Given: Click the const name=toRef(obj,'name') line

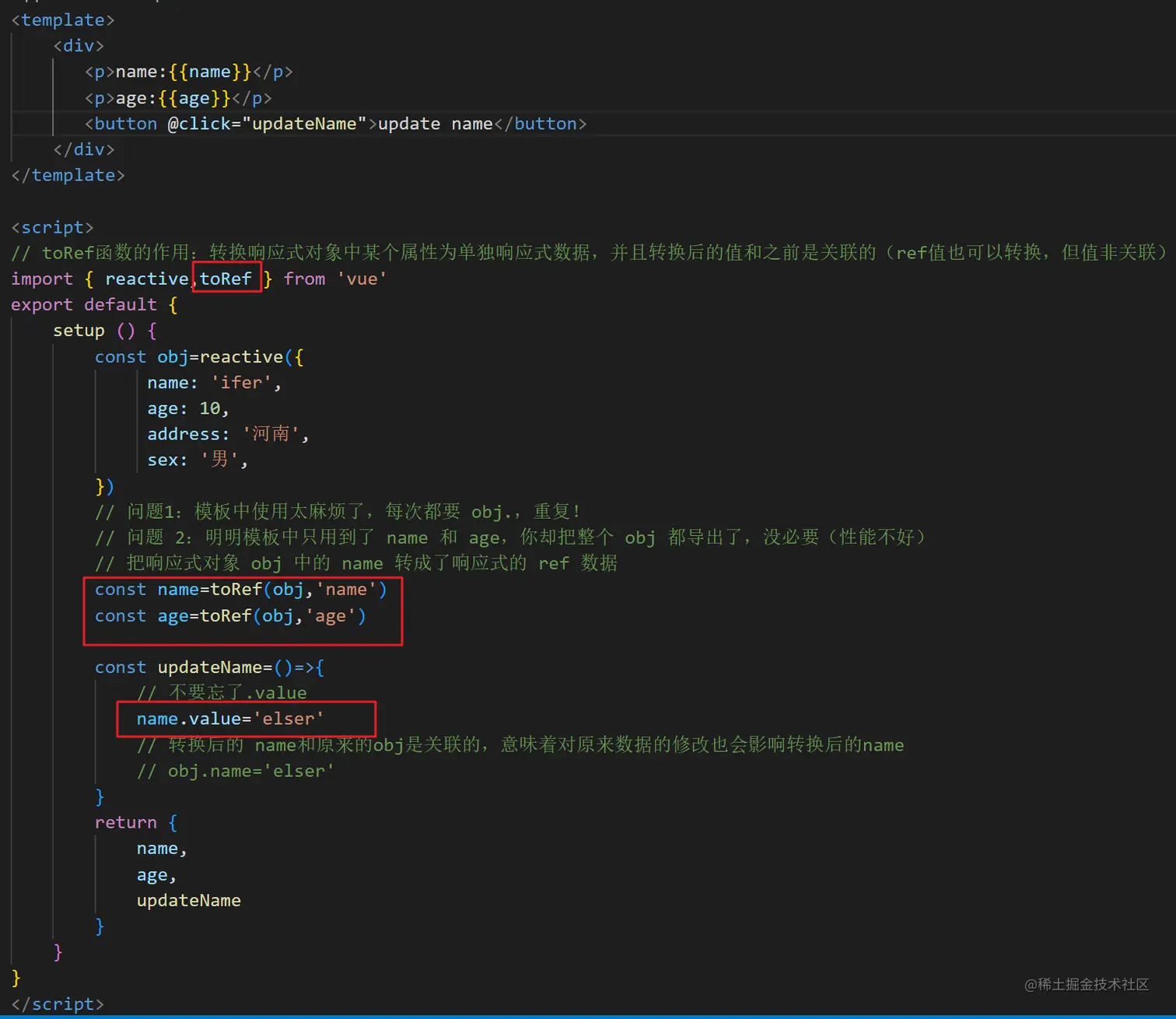Looking at the screenshot, I should 241,590.
